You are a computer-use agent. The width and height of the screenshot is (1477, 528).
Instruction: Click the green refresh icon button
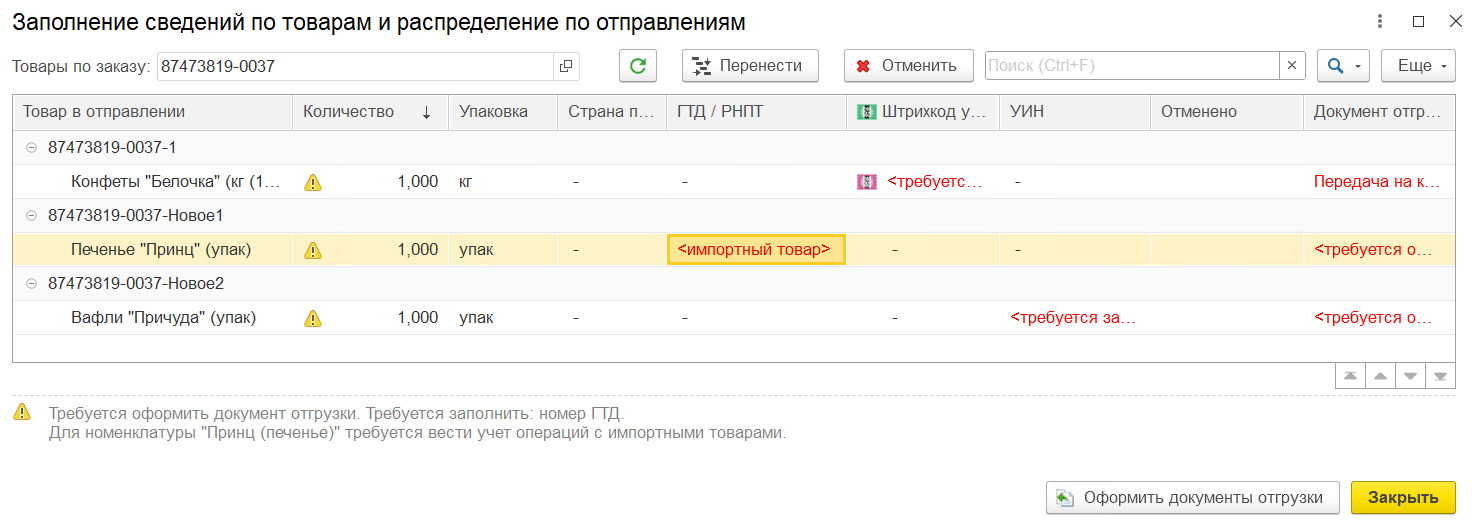tap(637, 66)
